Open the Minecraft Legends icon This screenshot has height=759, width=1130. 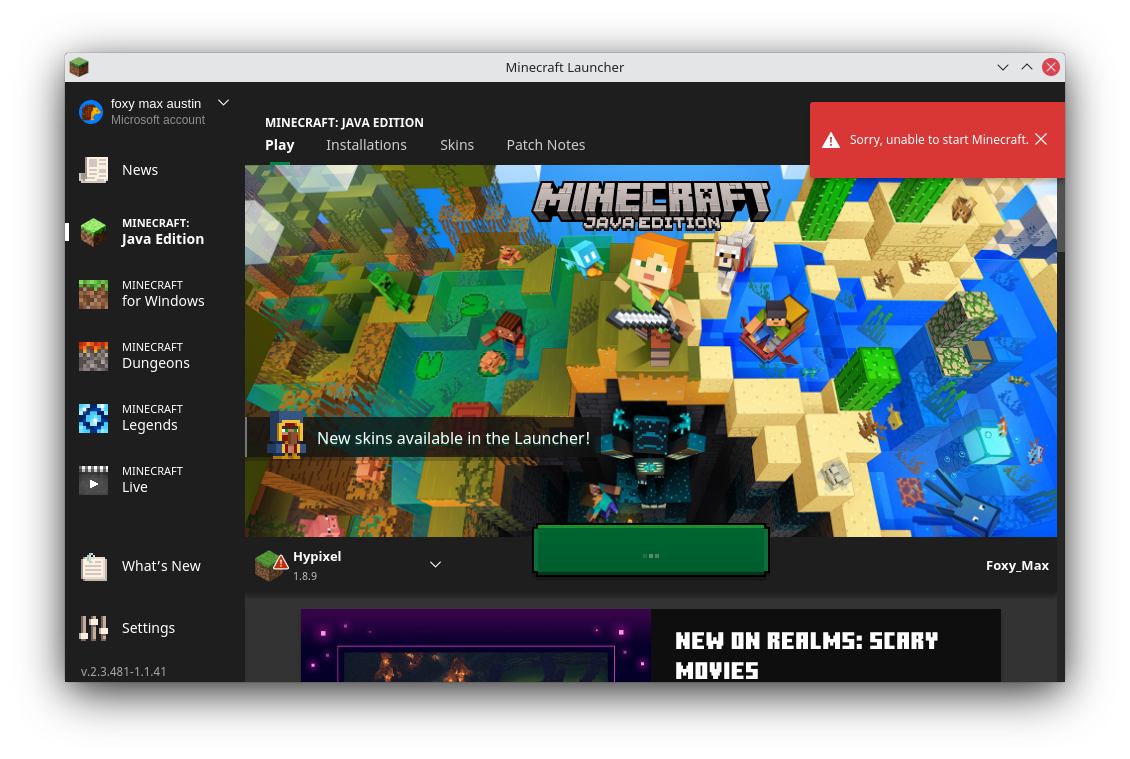coord(94,418)
